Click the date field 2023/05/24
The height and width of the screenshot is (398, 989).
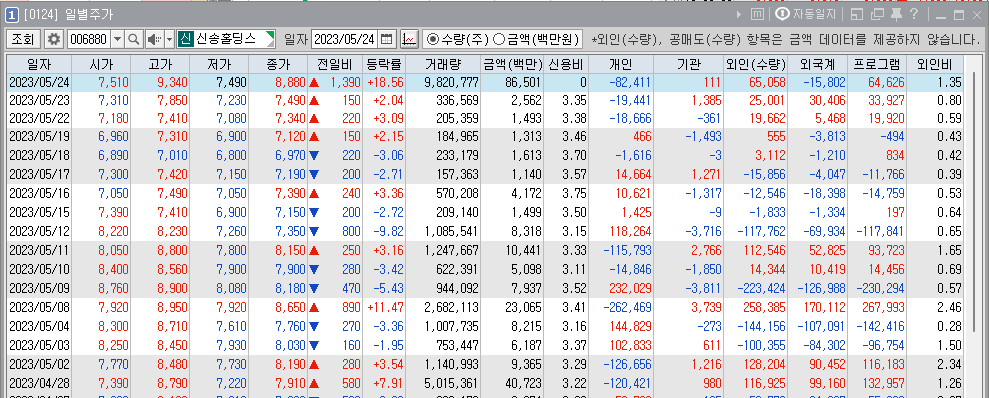[x=344, y=39]
